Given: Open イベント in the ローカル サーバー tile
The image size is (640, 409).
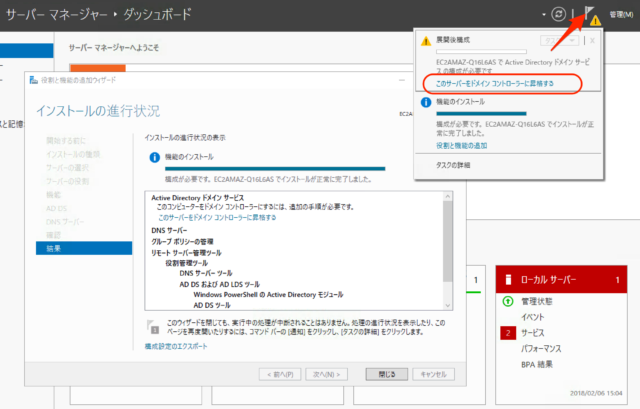Looking at the screenshot, I should point(533,317).
